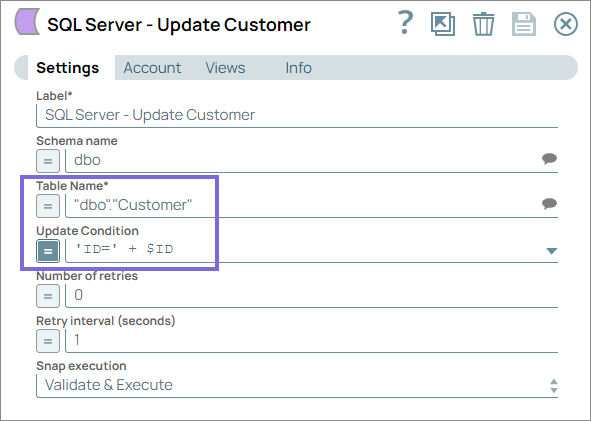Image resolution: width=591 pixels, height=421 pixels.
Task: Click the purple snap shape icon
Action: tap(27, 22)
